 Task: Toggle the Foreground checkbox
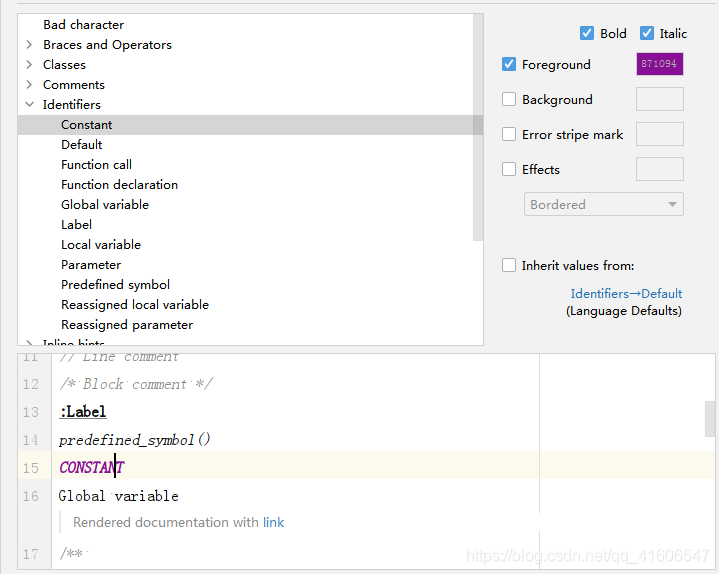509,64
